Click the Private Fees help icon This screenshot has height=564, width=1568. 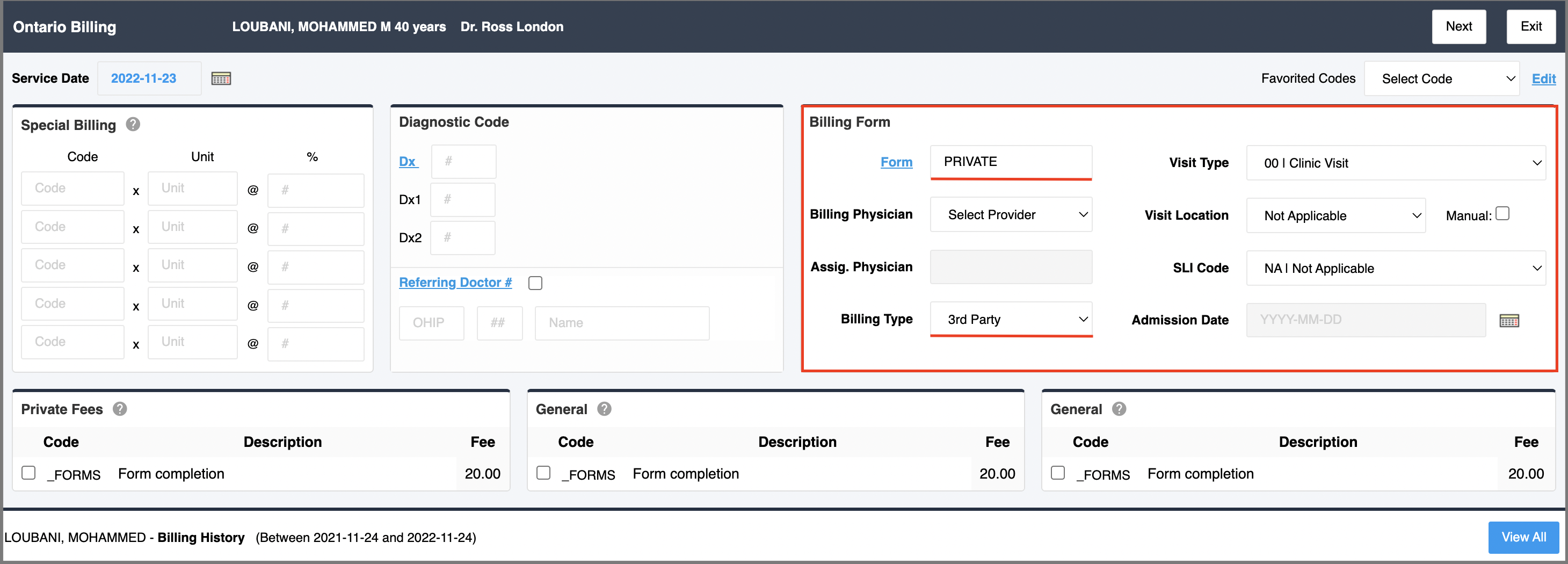pyautogui.click(x=119, y=409)
